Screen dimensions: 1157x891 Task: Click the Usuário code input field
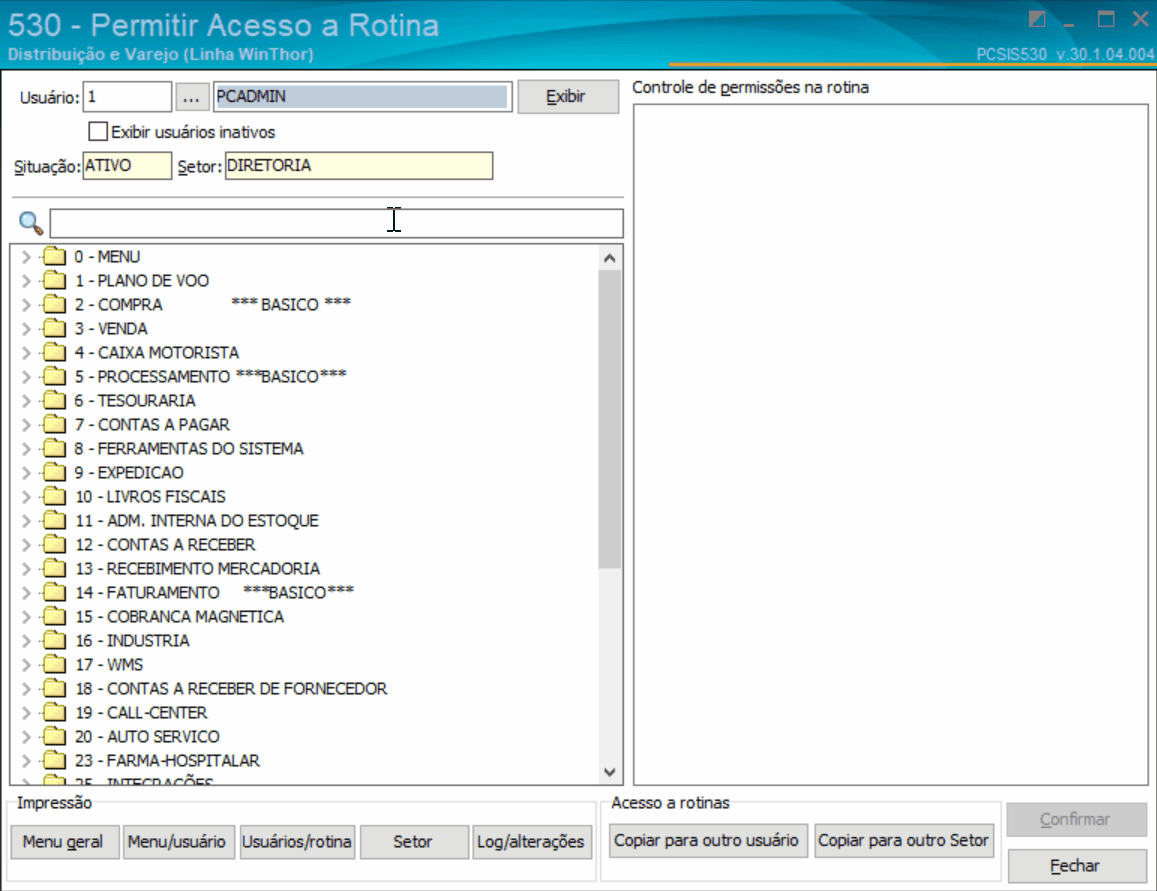pyautogui.click(x=128, y=97)
